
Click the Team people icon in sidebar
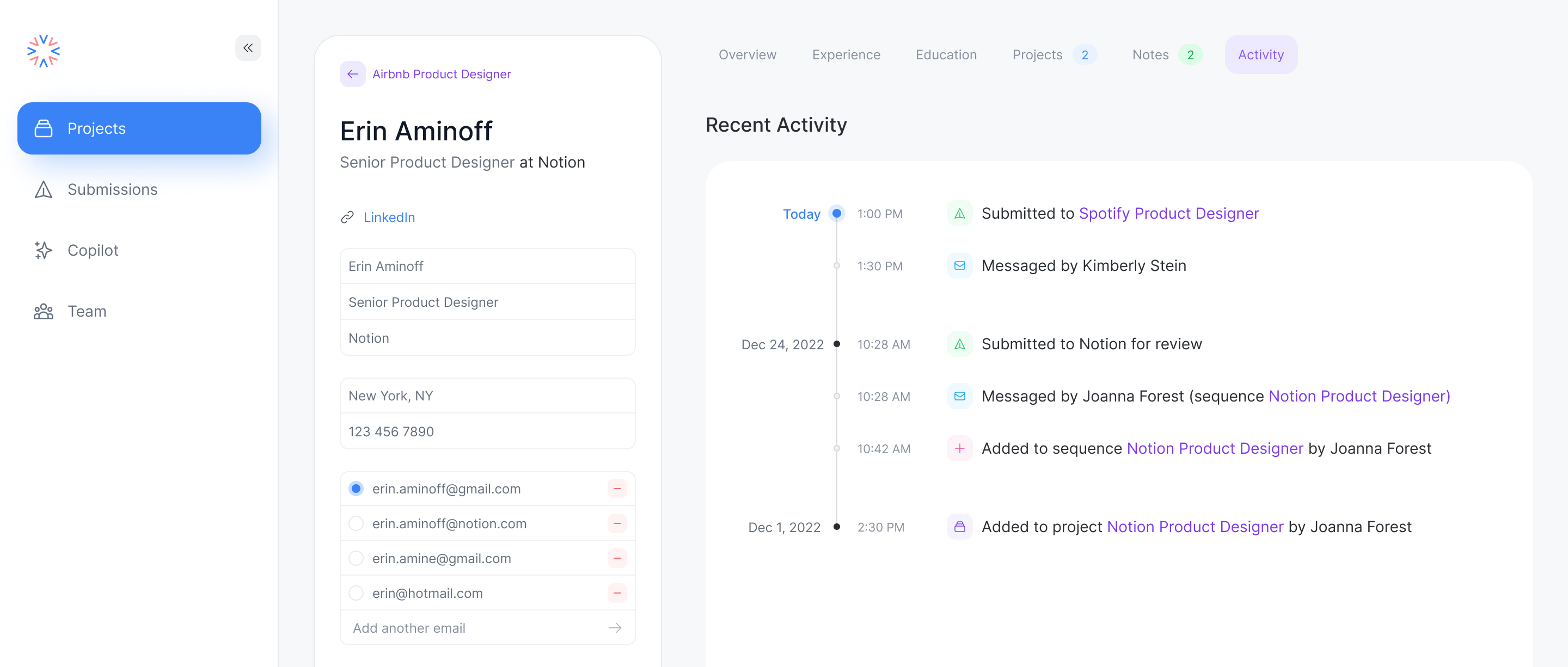point(43,311)
